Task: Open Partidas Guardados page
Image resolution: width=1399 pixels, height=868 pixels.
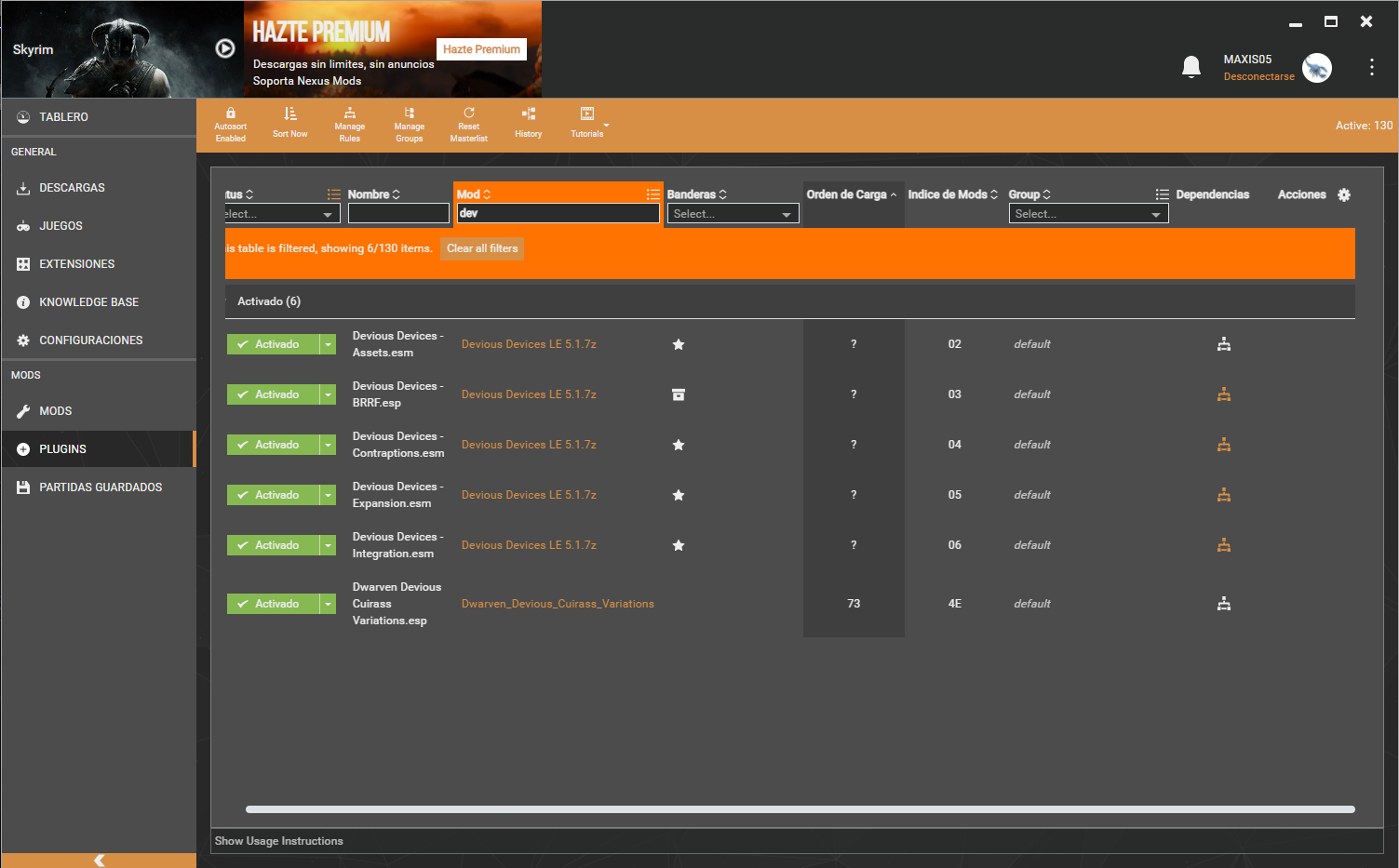Action: pos(99,487)
